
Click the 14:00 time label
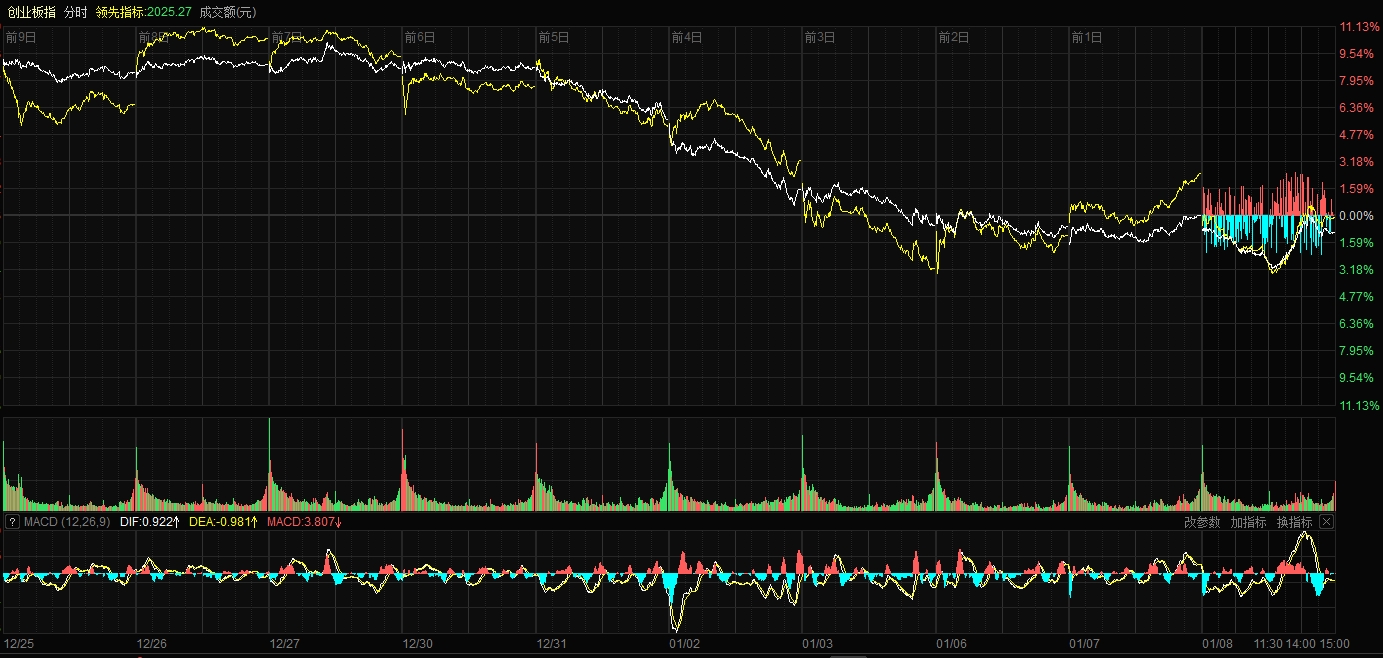pos(1300,644)
